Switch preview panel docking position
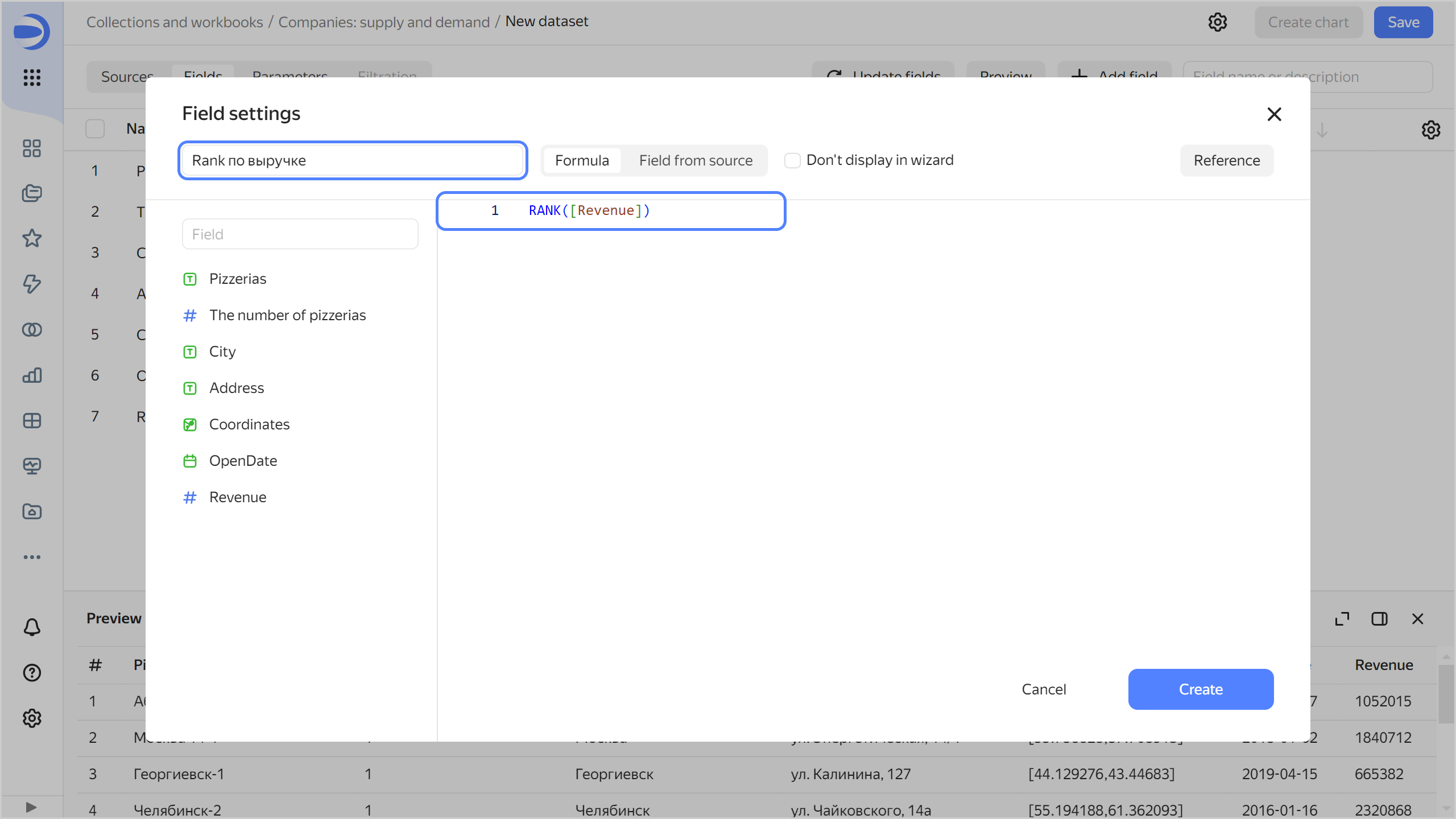This screenshot has width=1456, height=819. click(x=1380, y=619)
